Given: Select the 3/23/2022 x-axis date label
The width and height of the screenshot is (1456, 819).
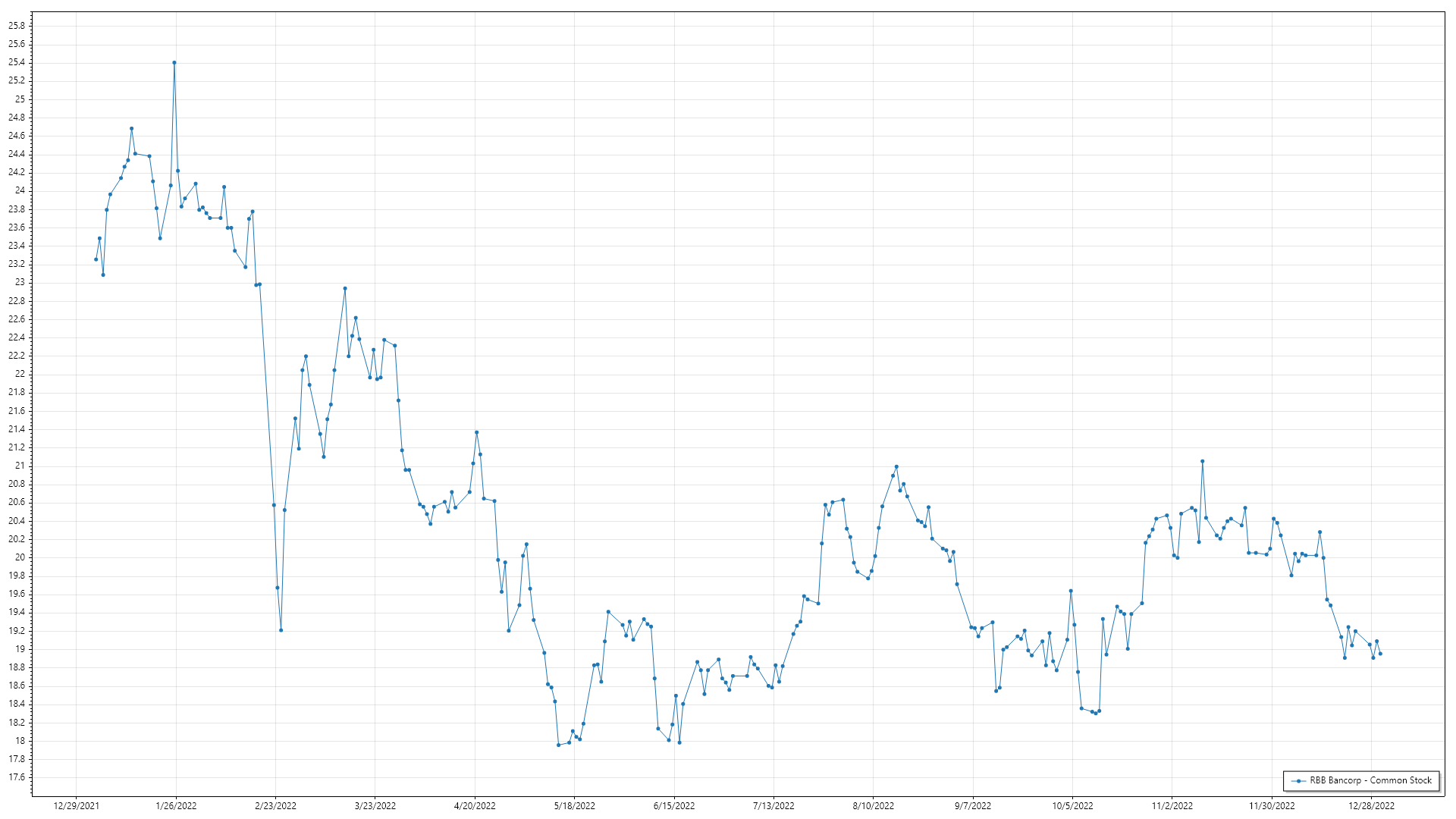Looking at the screenshot, I should point(375,806).
